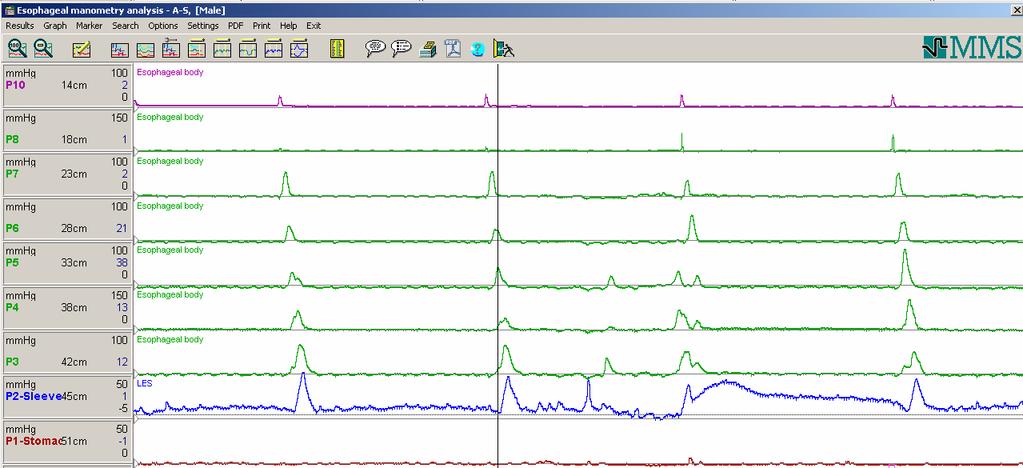1023x468 pixels.
Task: Select the green waveform graph icon with arrow
Action: [x=222, y=49]
